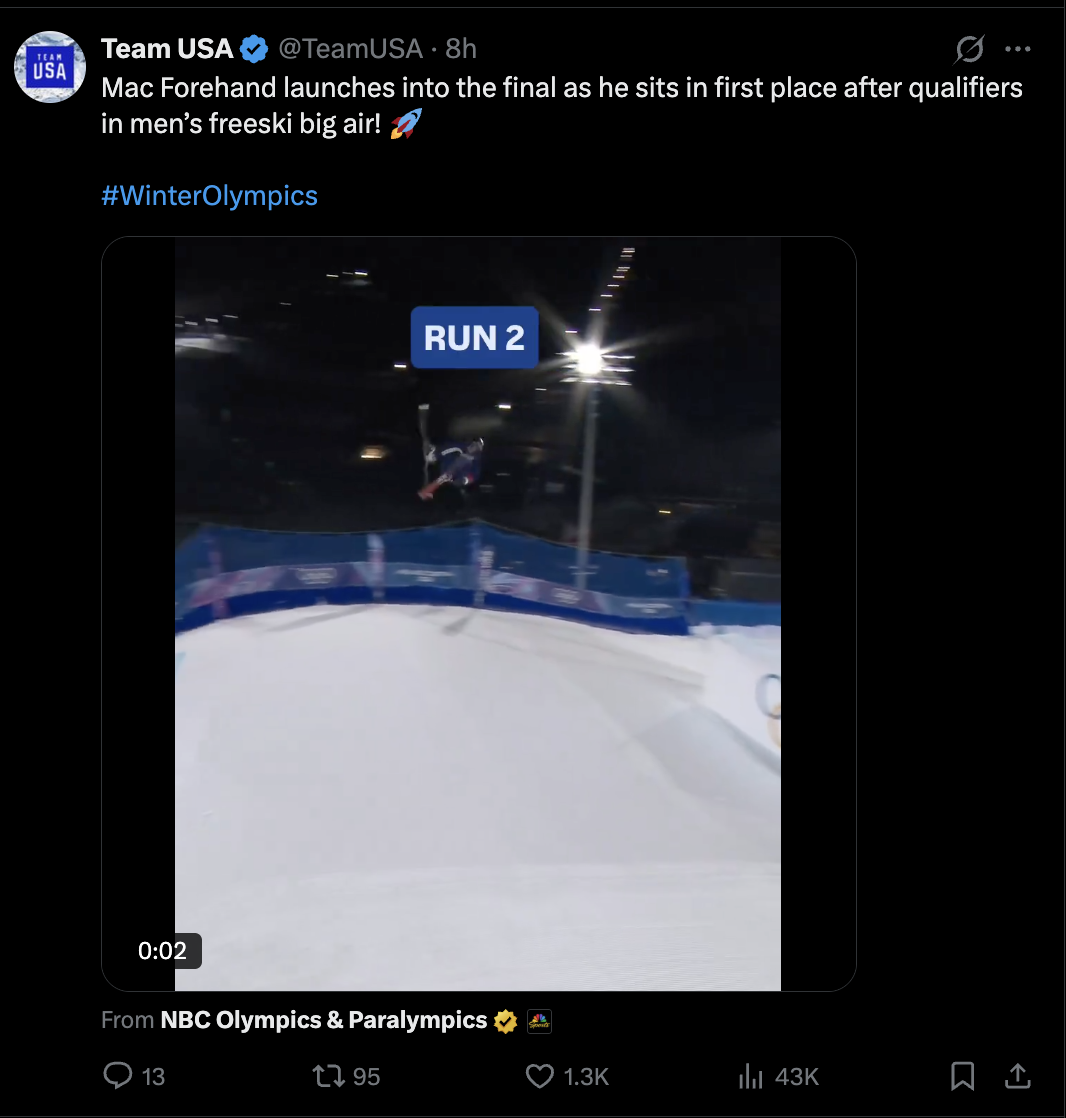Open the Team USA profile avatar
The width and height of the screenshot is (1066, 1118).
point(49,67)
